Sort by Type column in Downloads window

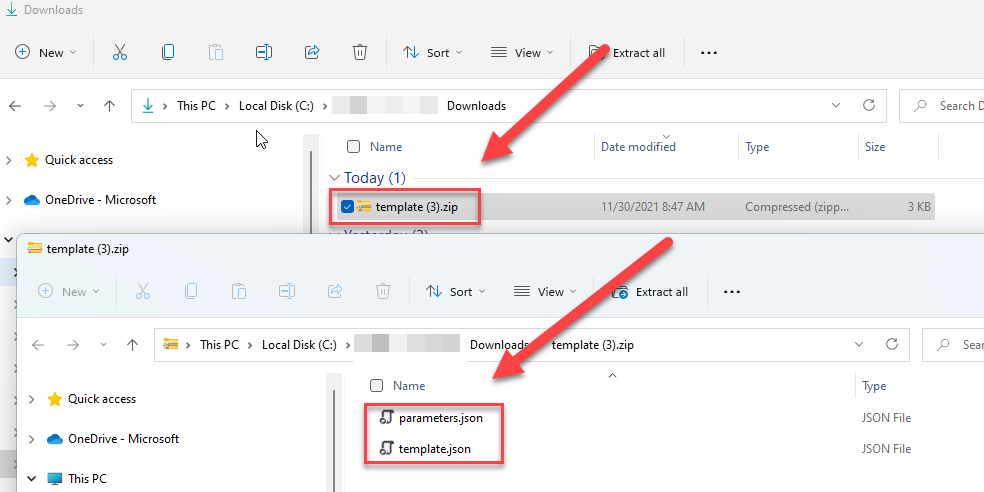click(757, 147)
